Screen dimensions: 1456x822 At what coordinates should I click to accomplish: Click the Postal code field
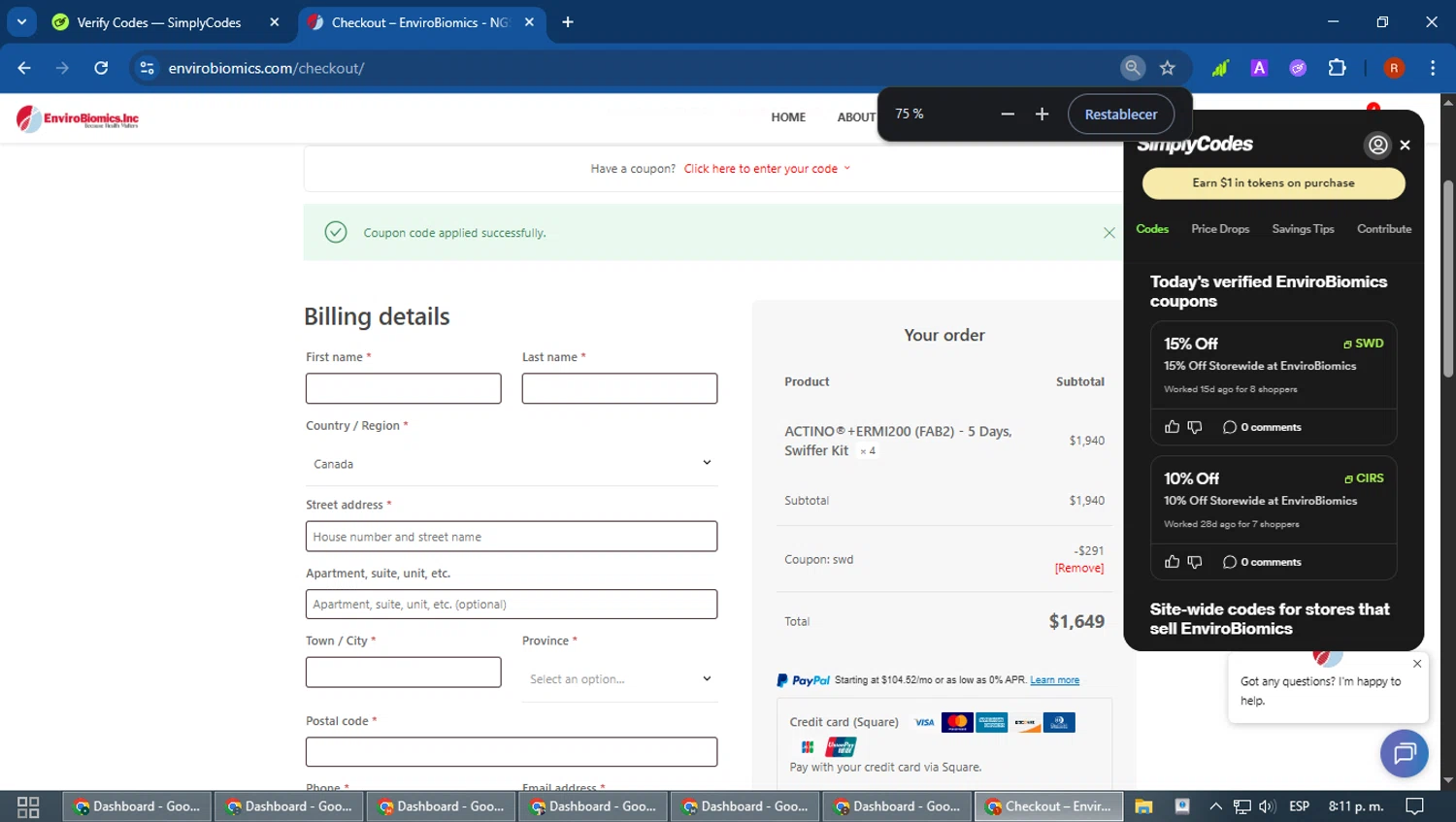tap(512, 752)
